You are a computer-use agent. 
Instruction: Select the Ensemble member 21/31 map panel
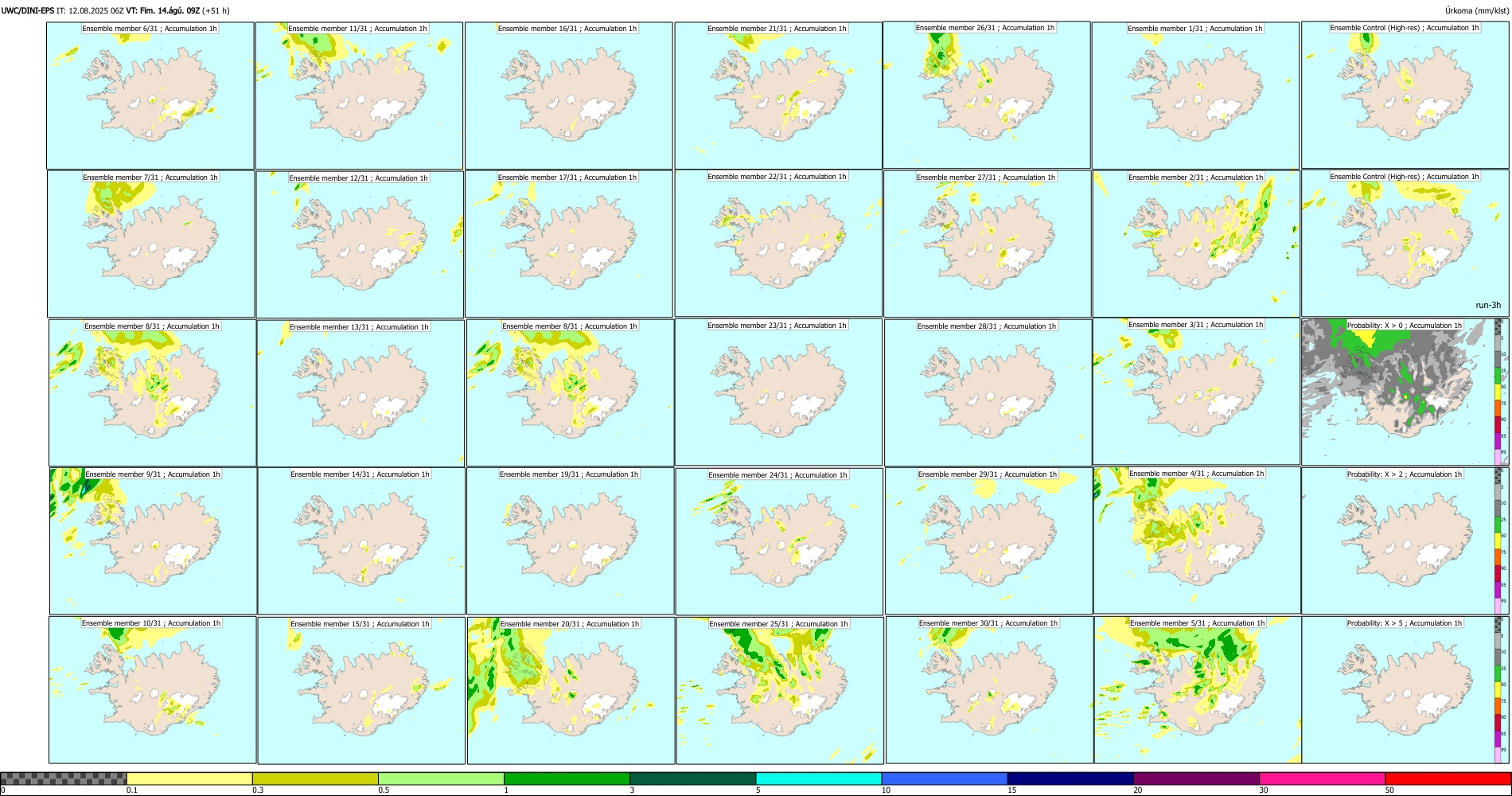coord(778,96)
